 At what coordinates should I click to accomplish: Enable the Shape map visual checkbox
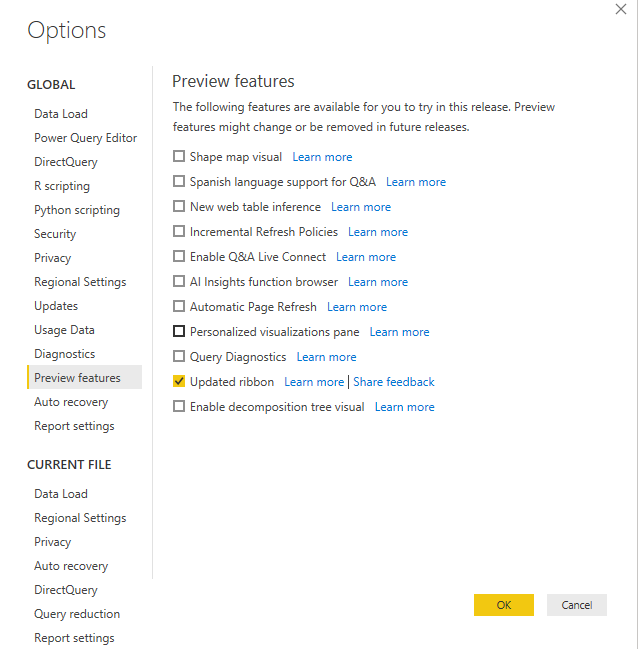click(179, 156)
